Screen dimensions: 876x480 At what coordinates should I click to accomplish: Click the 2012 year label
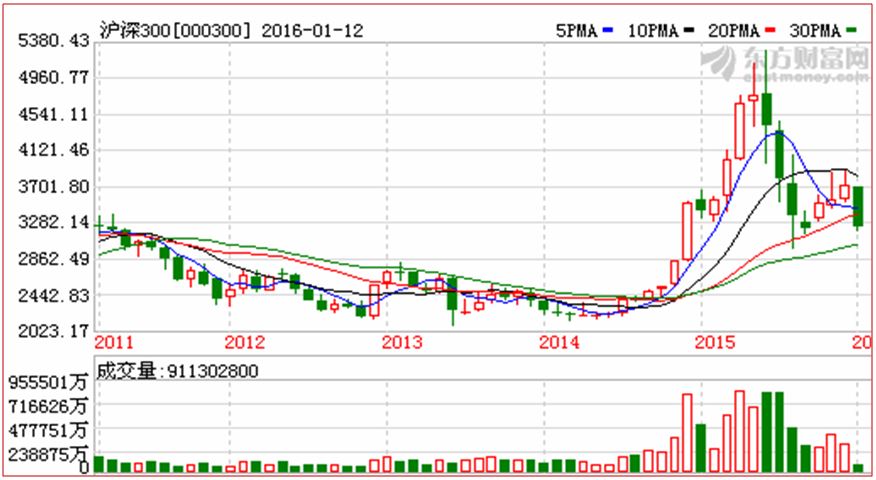click(245, 342)
